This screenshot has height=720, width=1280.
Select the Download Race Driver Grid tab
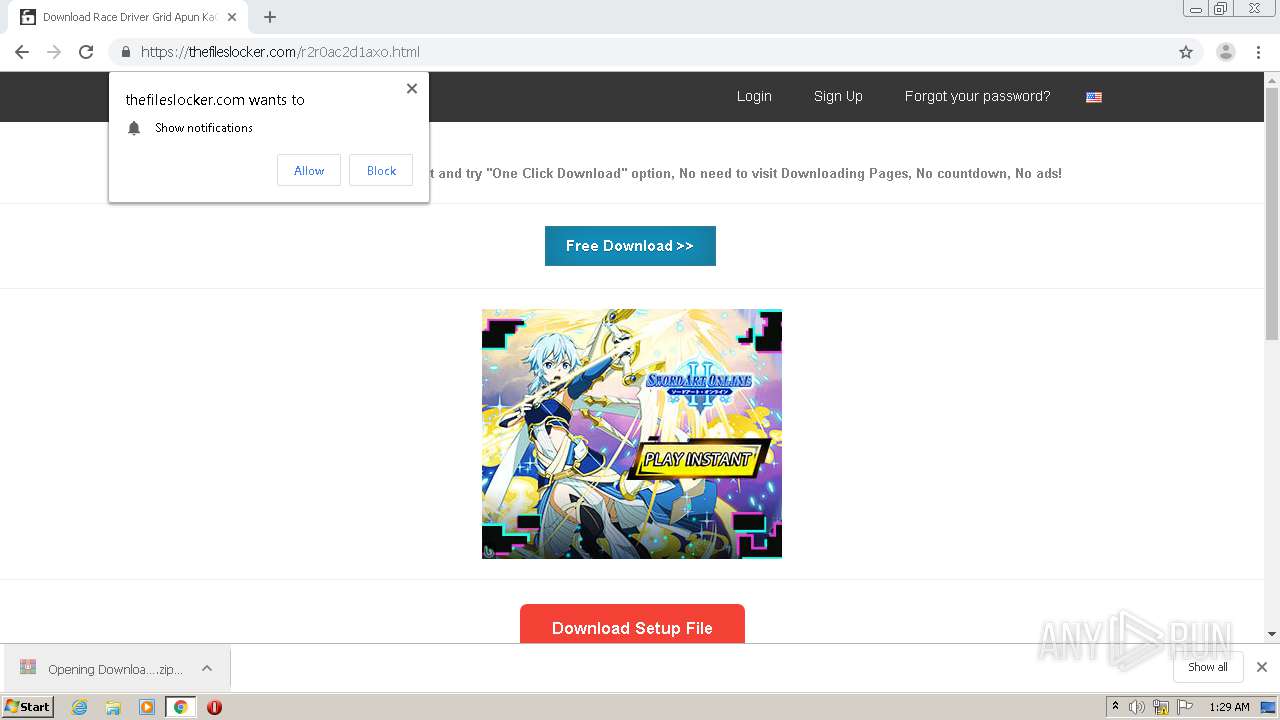(x=128, y=17)
